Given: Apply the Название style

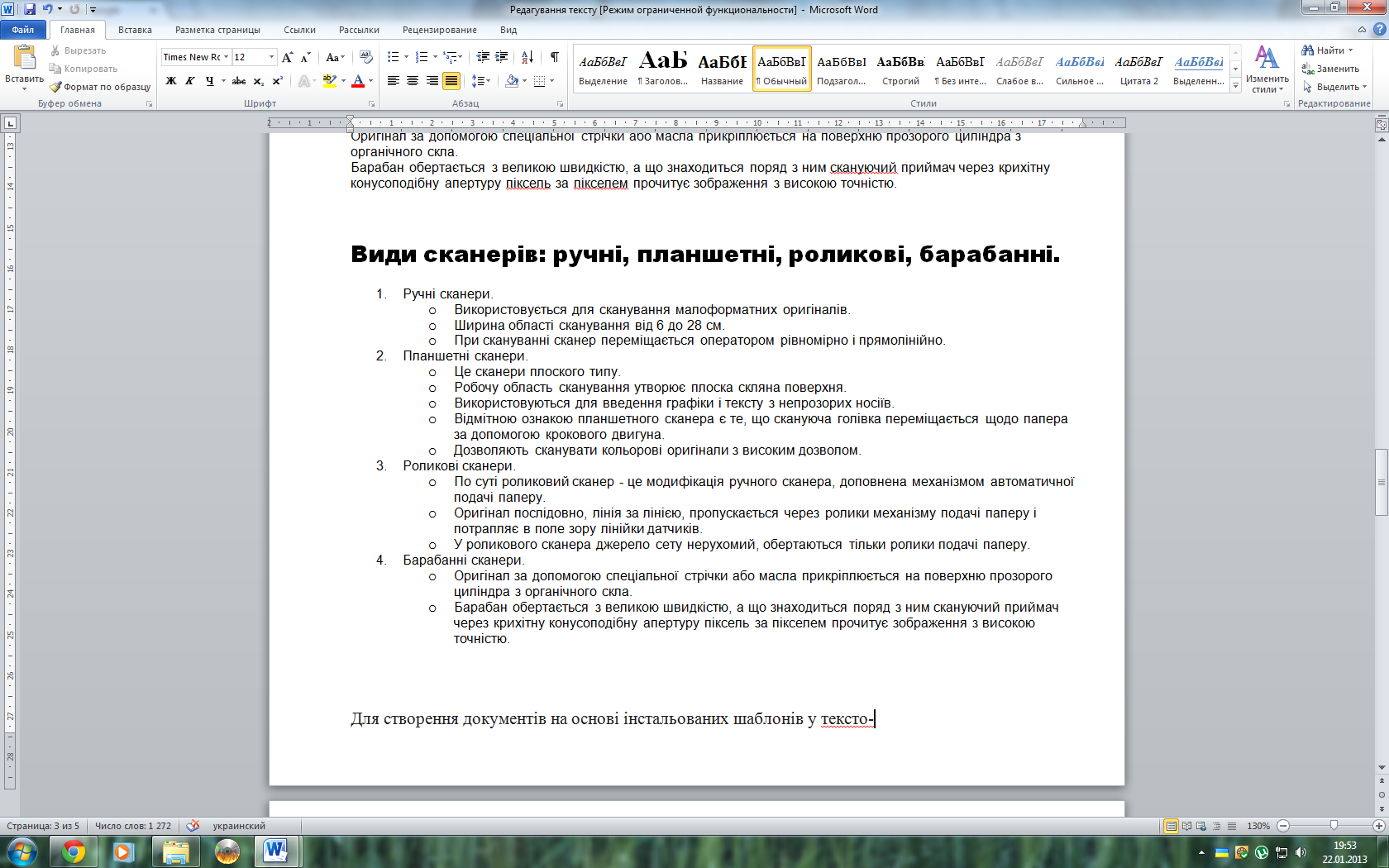Looking at the screenshot, I should tap(722, 69).
